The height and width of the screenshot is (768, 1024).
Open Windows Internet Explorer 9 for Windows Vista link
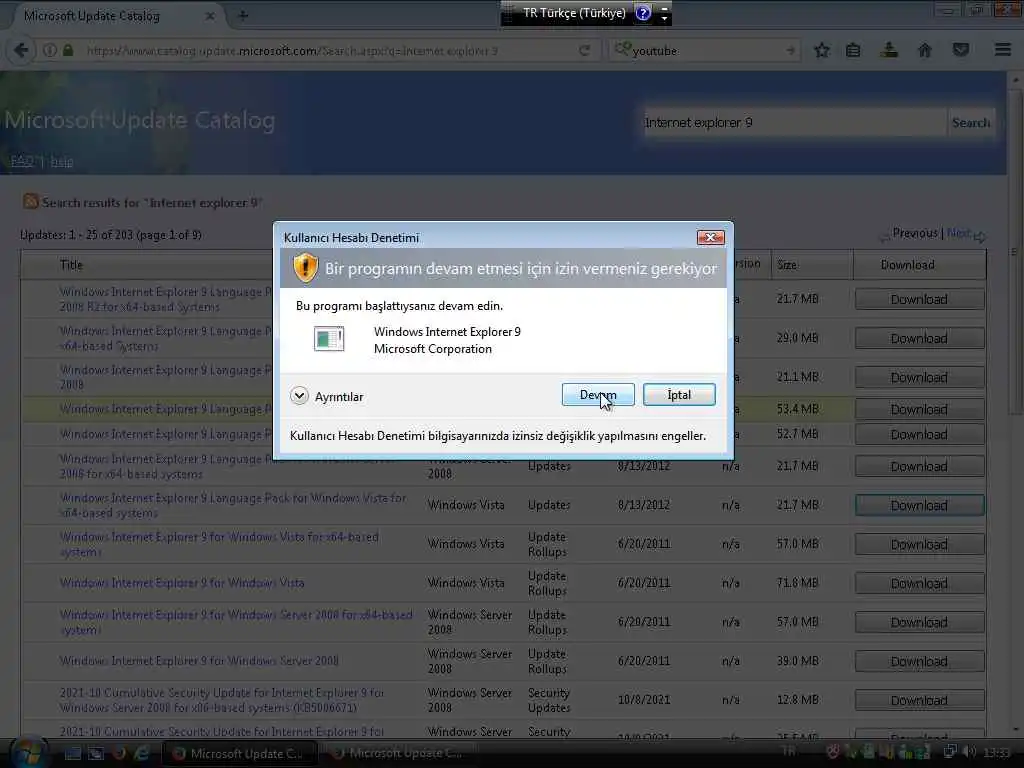(x=182, y=583)
